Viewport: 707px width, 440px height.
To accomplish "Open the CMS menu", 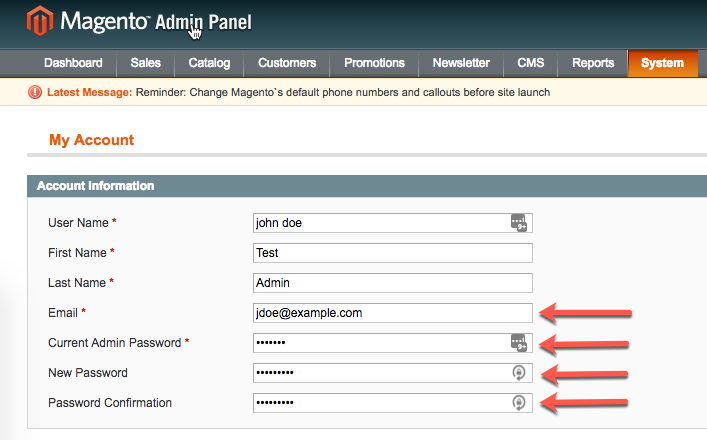I will [531, 63].
